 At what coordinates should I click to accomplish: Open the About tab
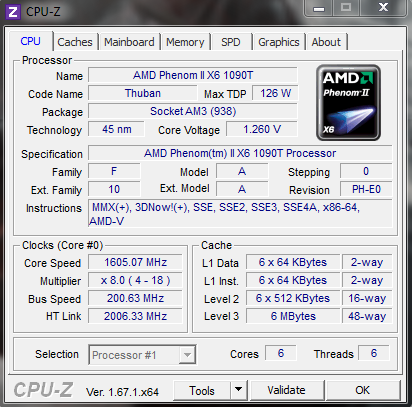(326, 42)
